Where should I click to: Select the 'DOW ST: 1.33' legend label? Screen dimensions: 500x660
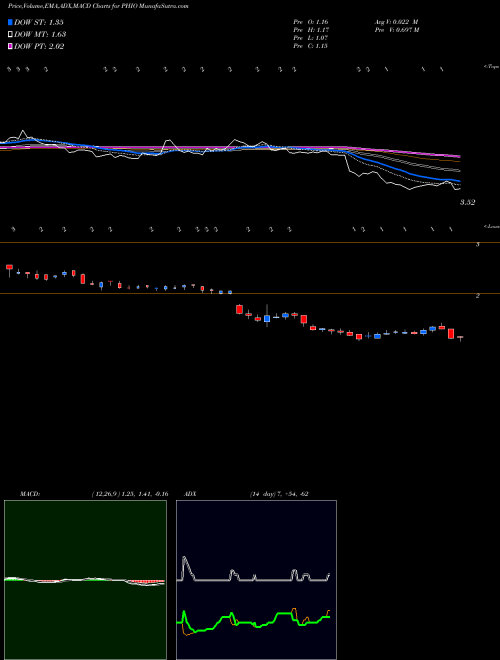point(38,22)
